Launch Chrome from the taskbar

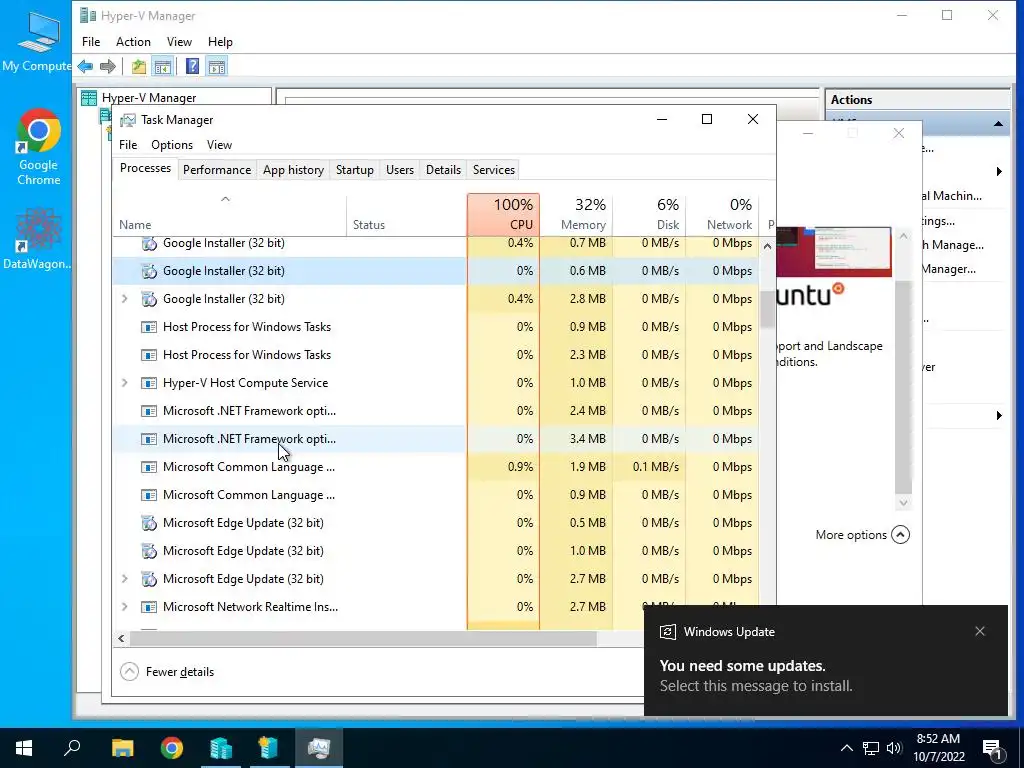coord(172,748)
